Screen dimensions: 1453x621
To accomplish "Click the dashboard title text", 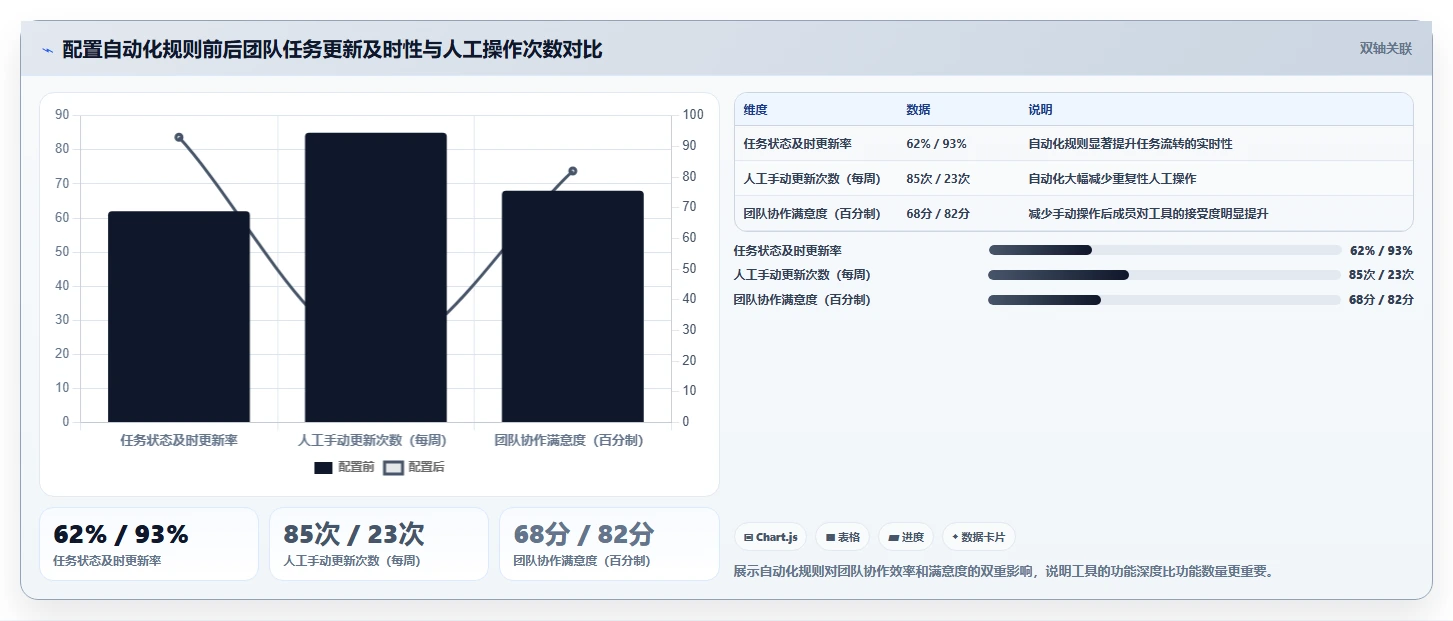I will [x=332, y=49].
